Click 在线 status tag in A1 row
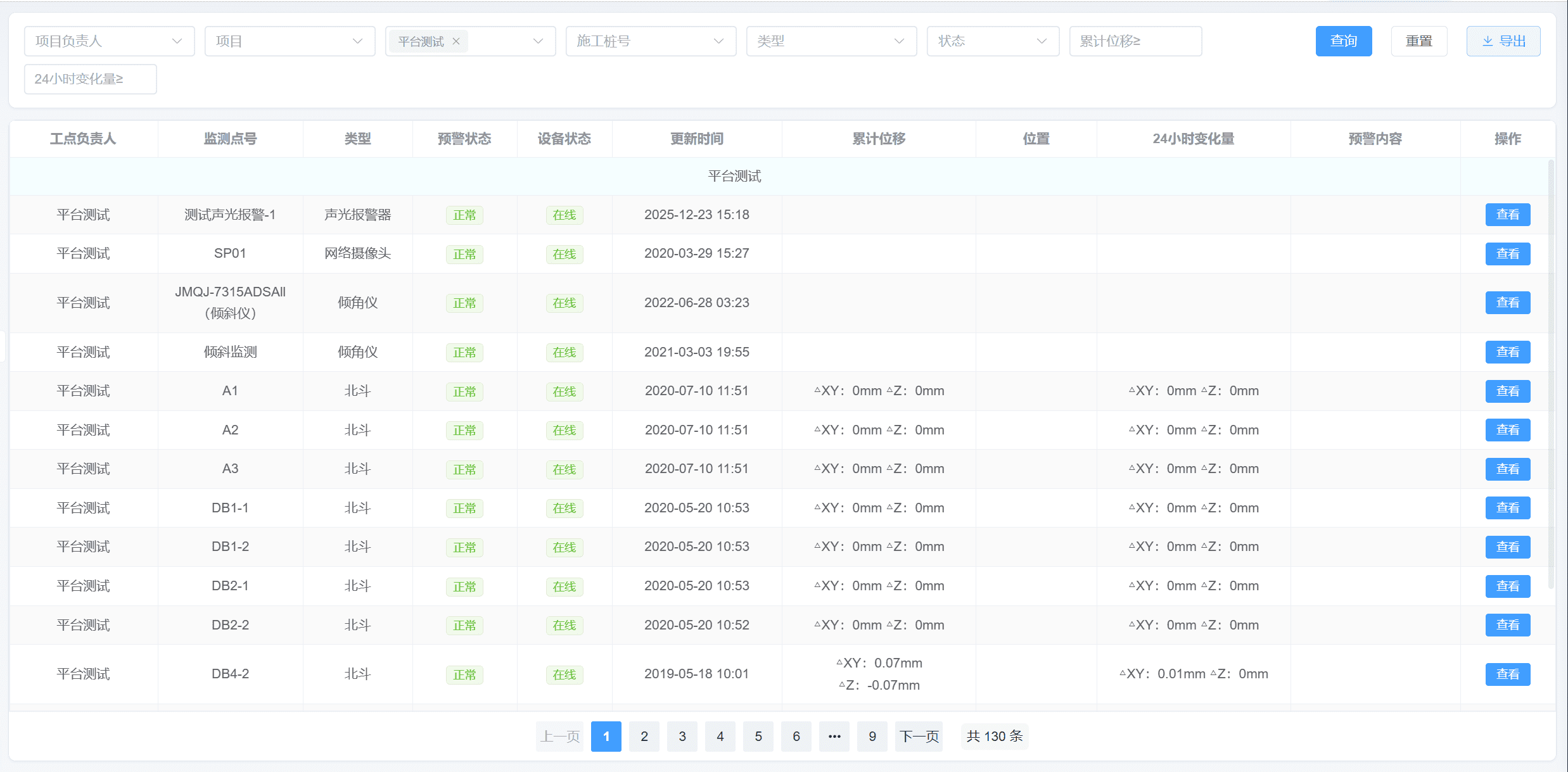 pyautogui.click(x=564, y=391)
